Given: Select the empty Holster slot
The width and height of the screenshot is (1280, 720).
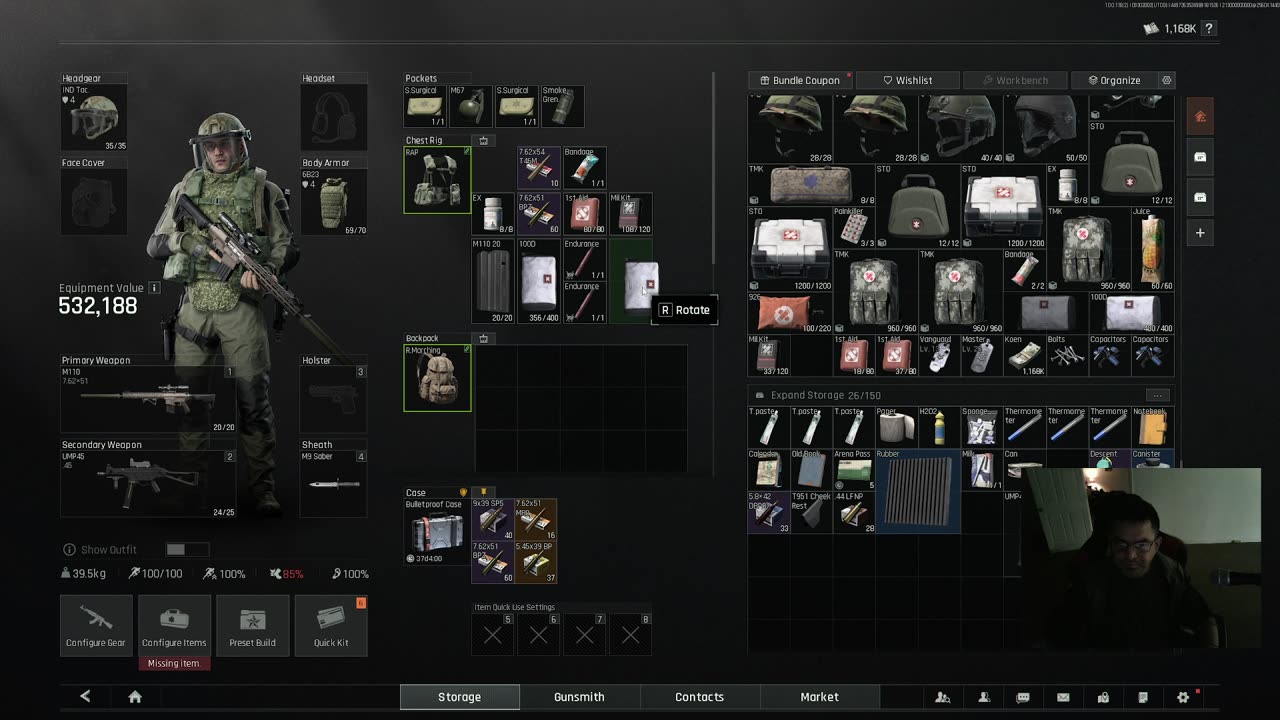Looking at the screenshot, I should [x=334, y=399].
